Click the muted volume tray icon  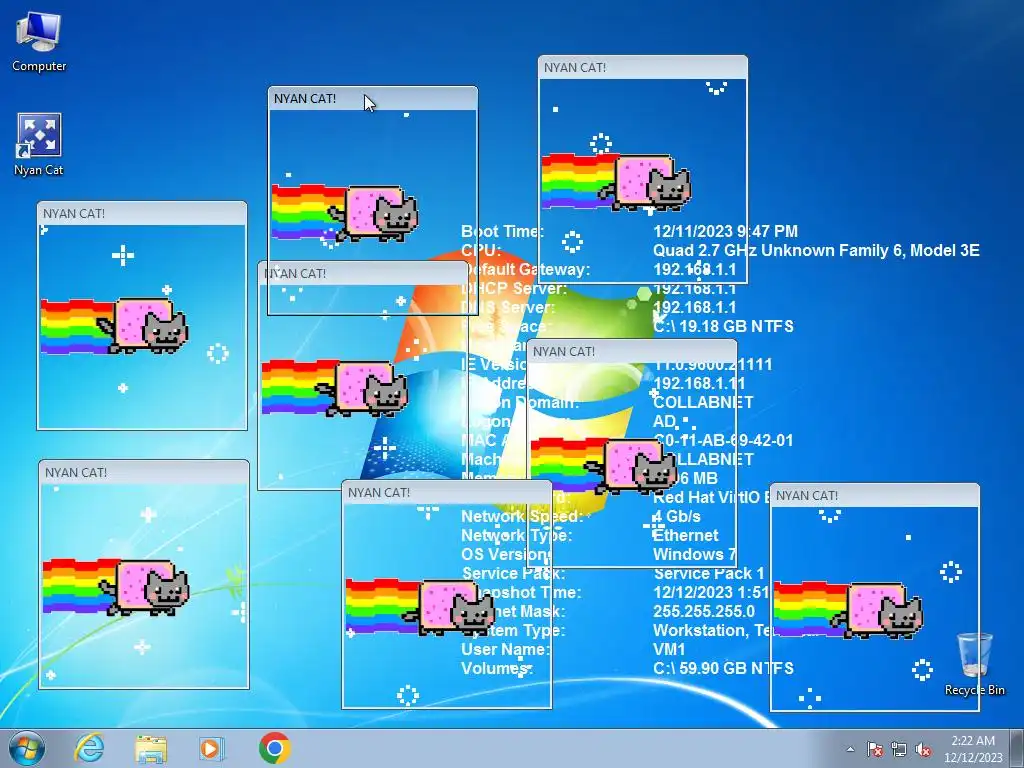(x=923, y=749)
